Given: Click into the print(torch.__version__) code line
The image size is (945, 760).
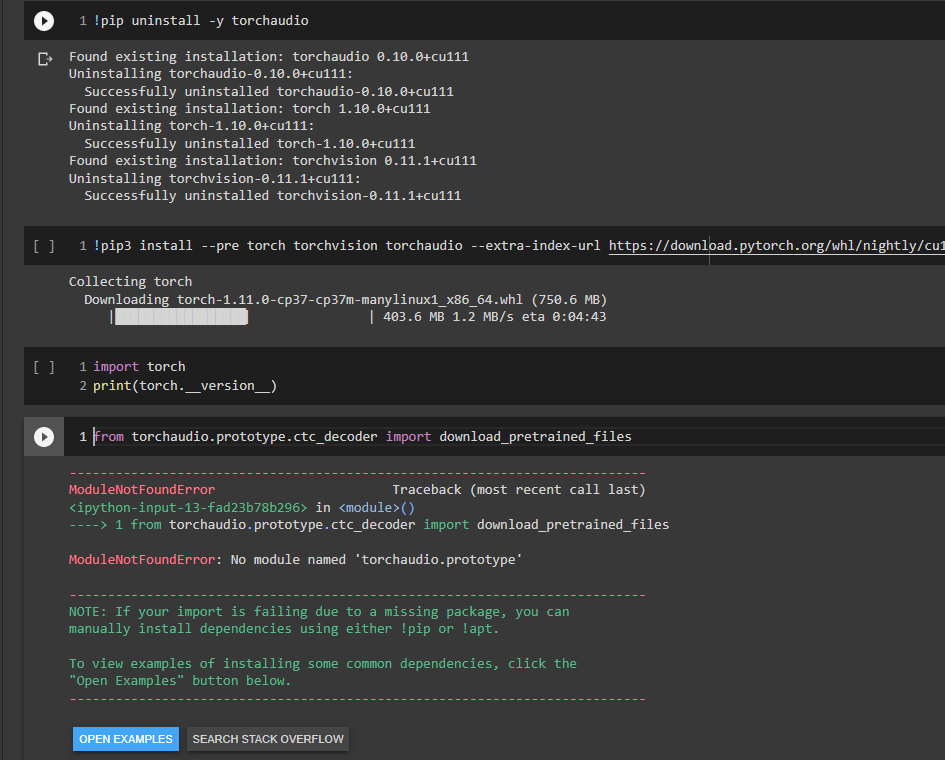Looking at the screenshot, I should (x=184, y=386).
